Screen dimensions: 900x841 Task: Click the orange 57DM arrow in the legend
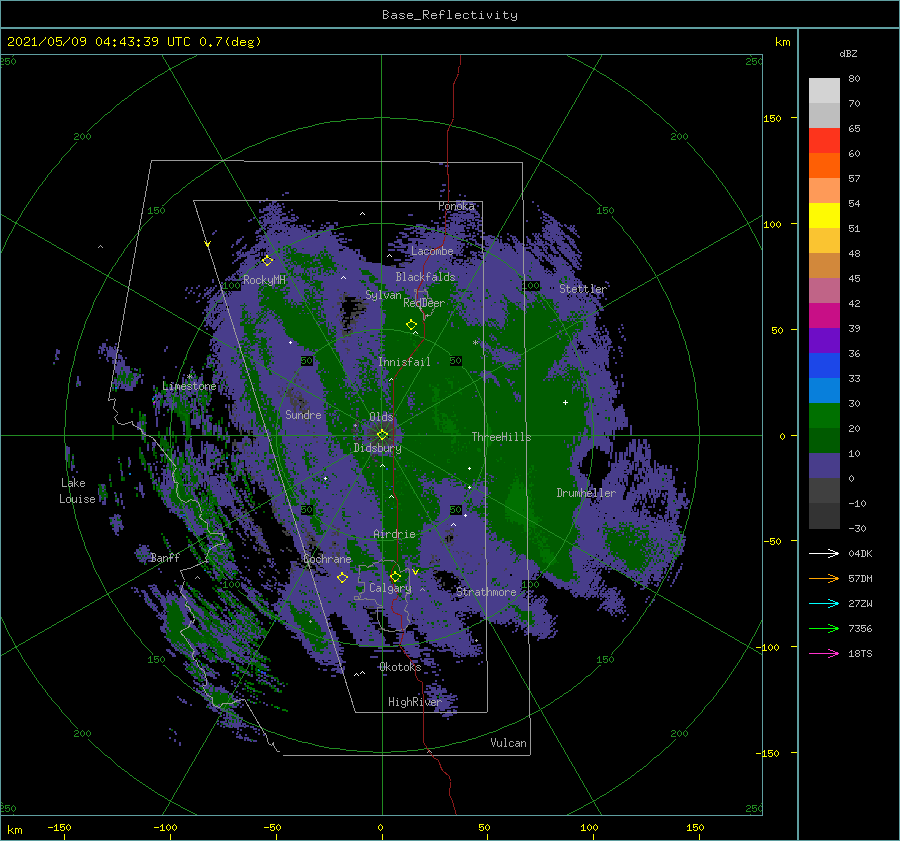coord(824,579)
